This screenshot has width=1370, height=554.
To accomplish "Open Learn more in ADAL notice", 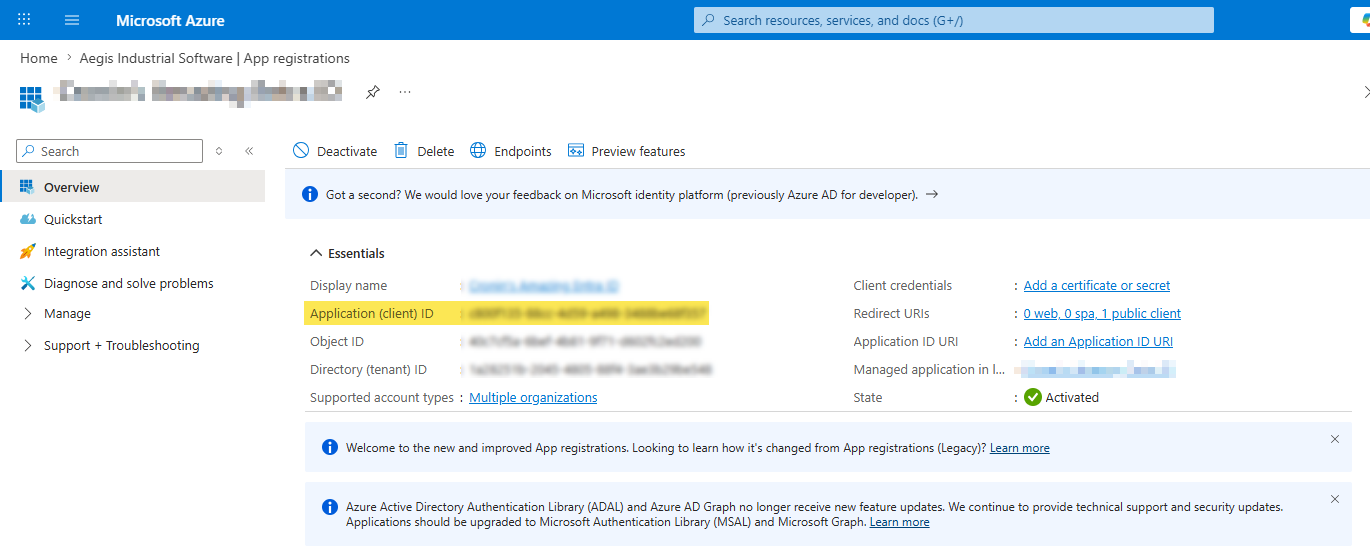I will point(900,522).
